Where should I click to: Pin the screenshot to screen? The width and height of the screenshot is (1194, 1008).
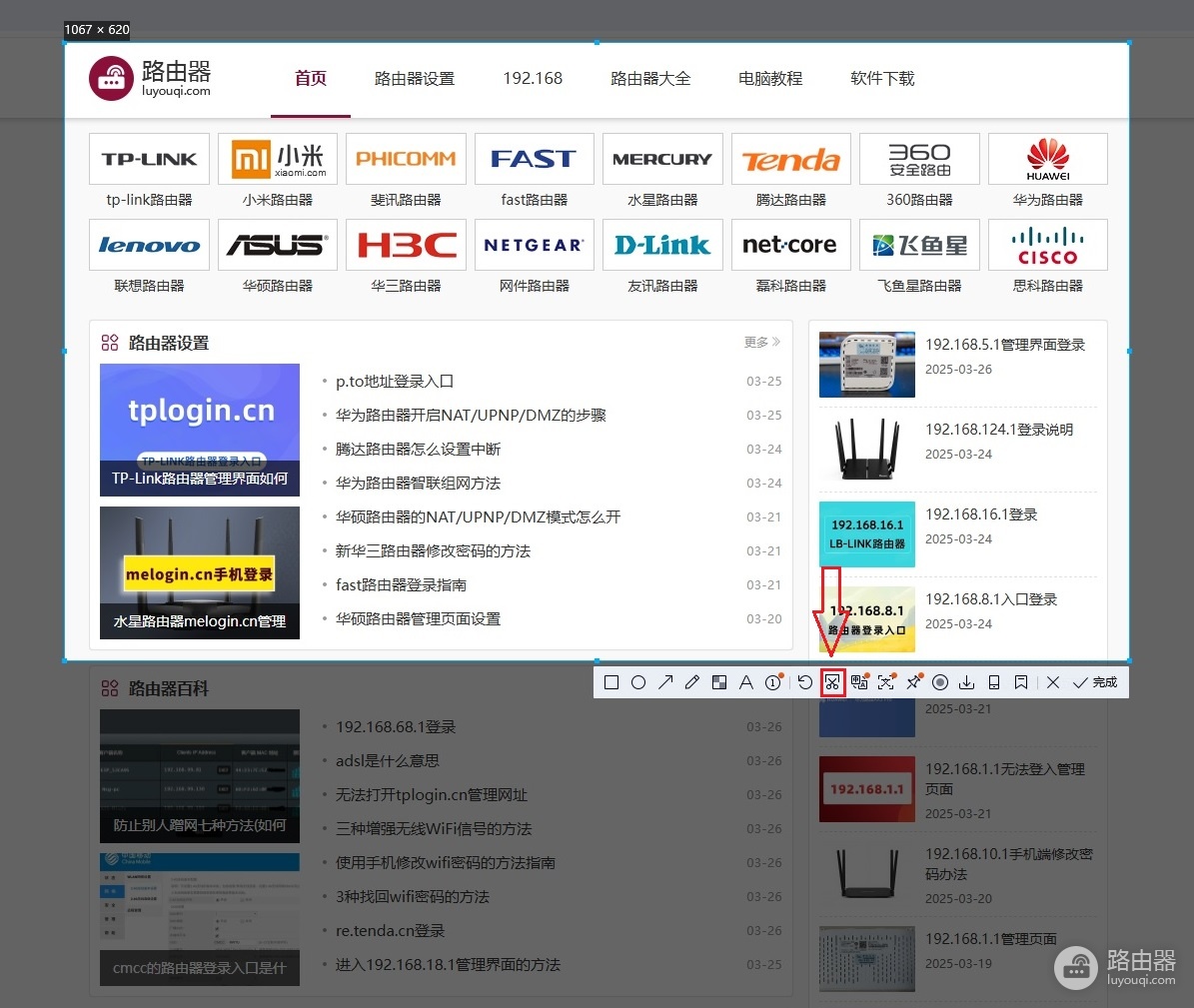click(914, 682)
